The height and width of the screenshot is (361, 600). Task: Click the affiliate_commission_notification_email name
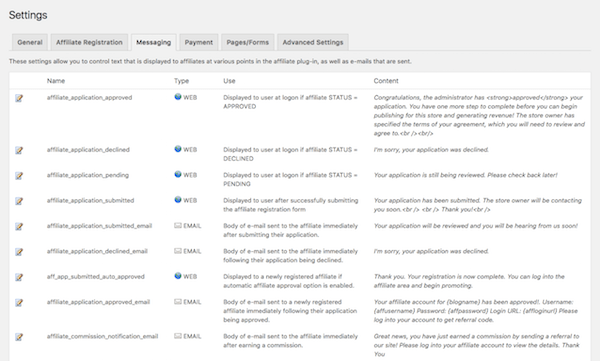pyautogui.click(x=103, y=336)
